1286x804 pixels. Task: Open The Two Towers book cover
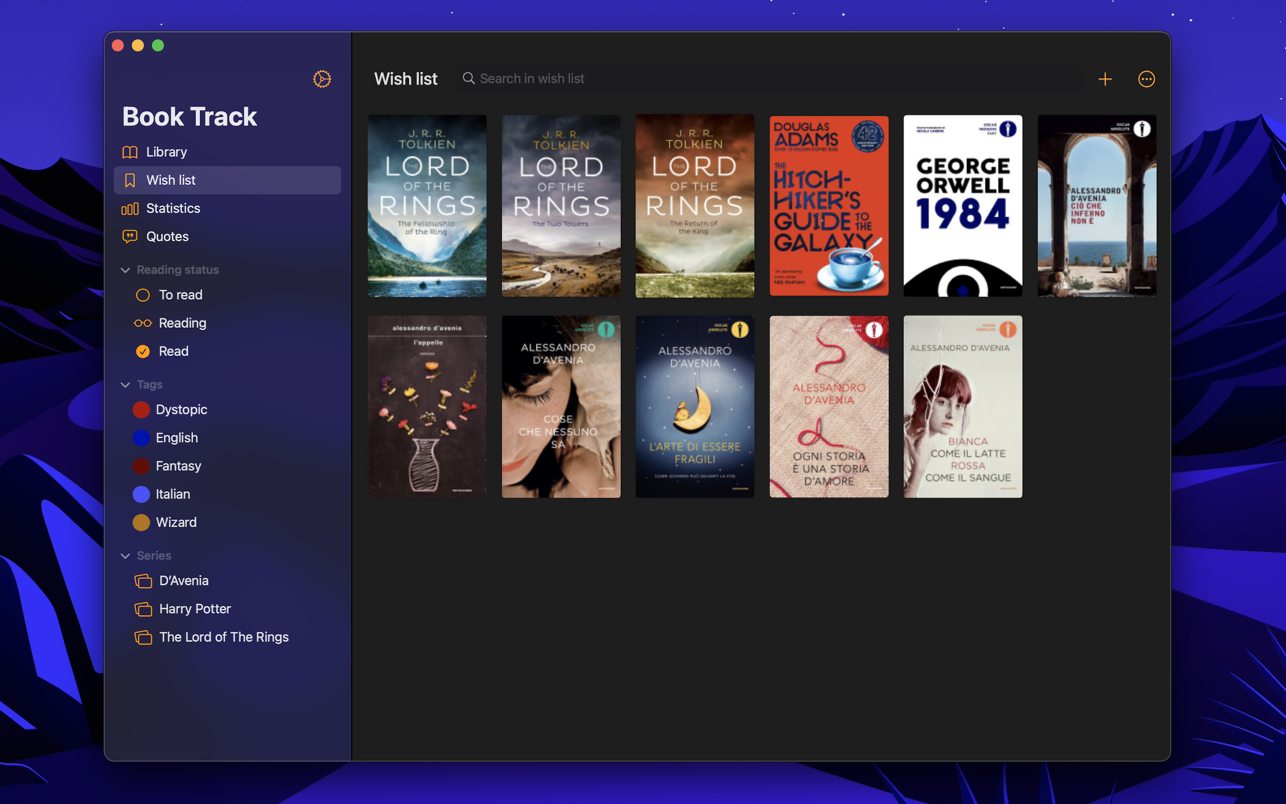click(561, 206)
